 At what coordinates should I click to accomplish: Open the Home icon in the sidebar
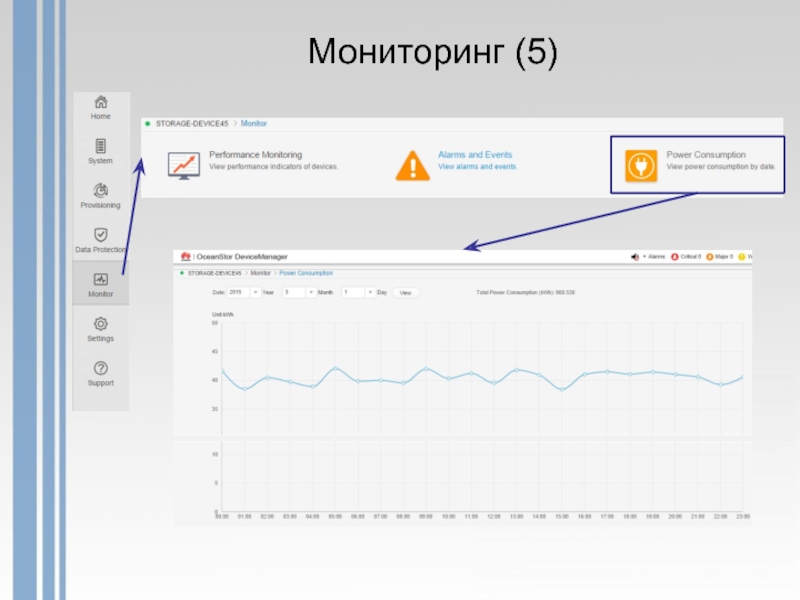click(x=101, y=103)
